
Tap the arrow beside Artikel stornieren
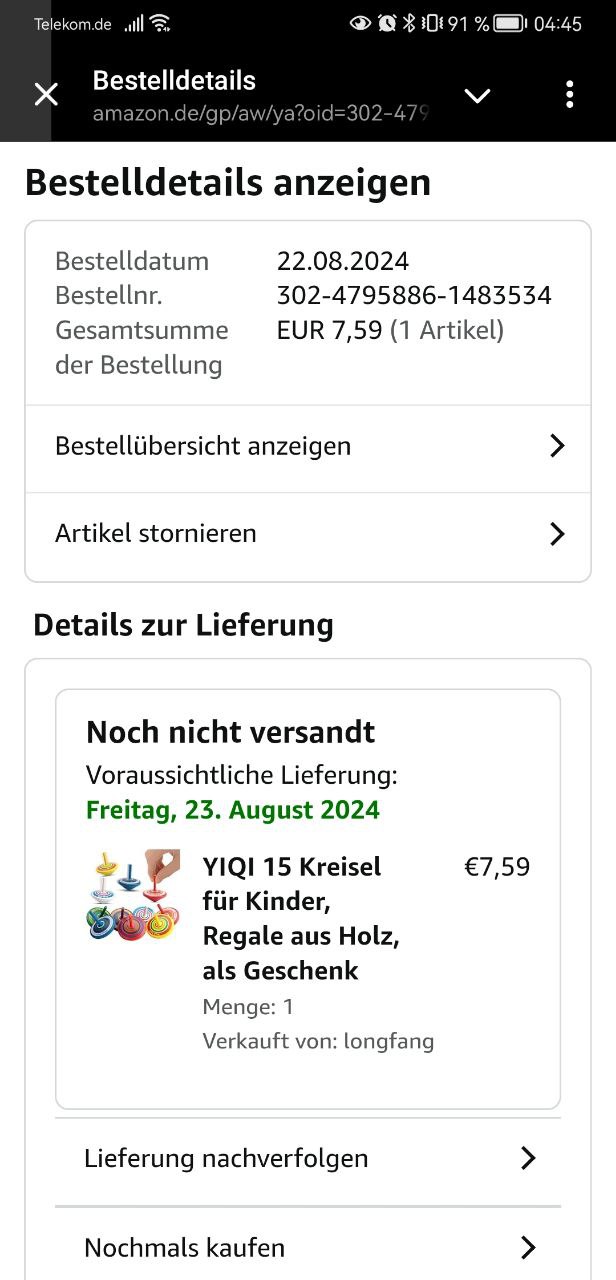[x=558, y=534]
